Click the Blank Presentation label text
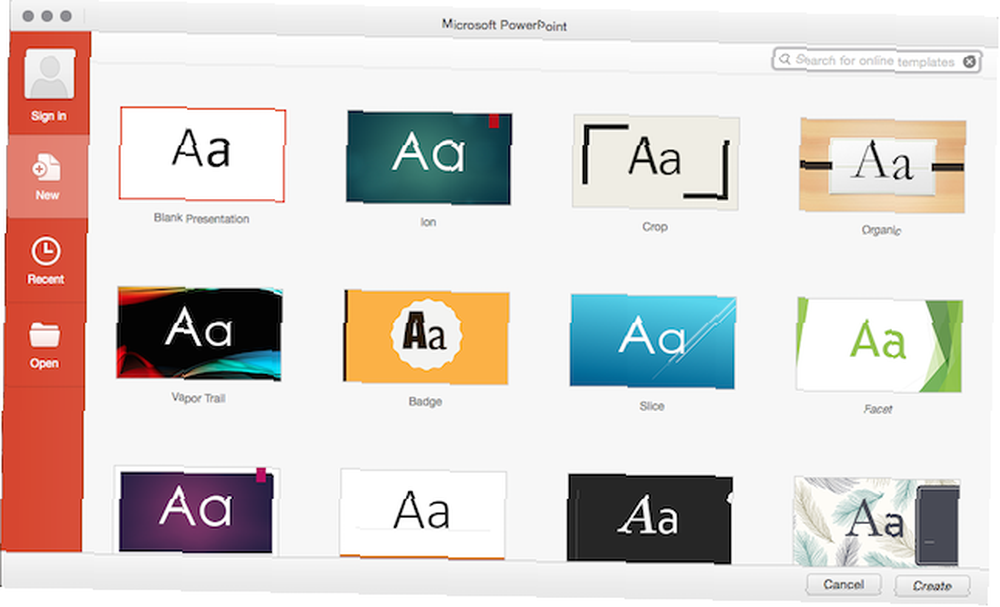The width and height of the screenshot is (1000, 607). [x=202, y=218]
